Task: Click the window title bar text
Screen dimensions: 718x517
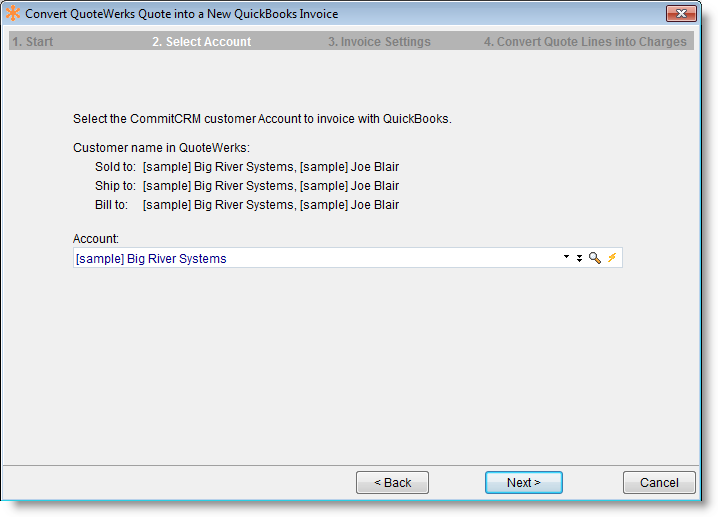Action: pyautogui.click(x=181, y=14)
